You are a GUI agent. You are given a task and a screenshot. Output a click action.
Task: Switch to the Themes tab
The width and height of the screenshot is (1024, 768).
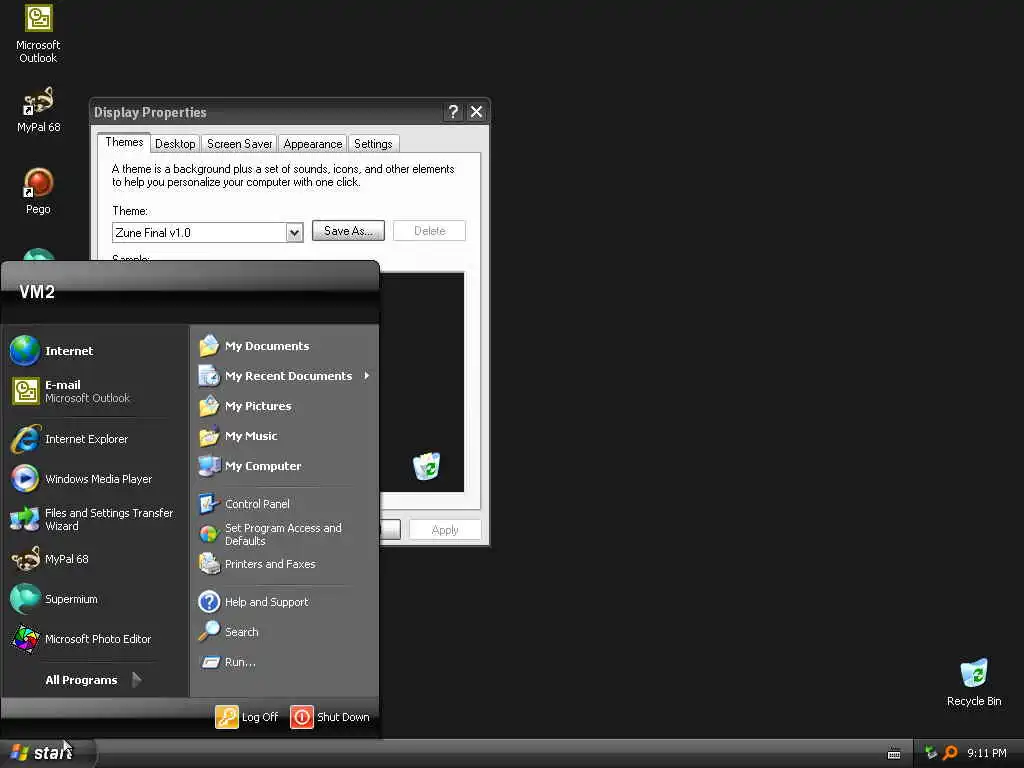click(x=124, y=142)
